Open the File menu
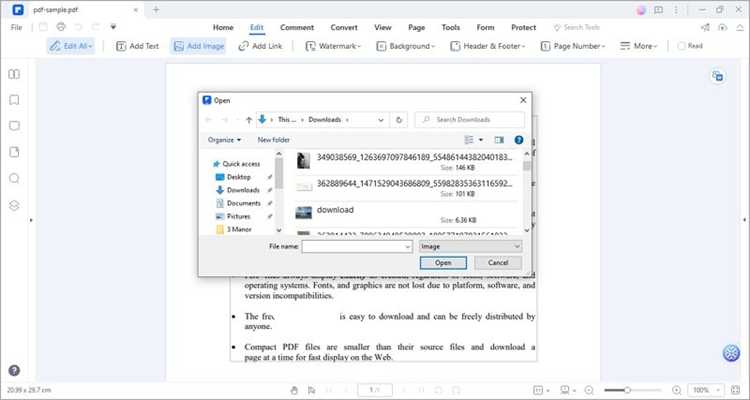 pos(16,27)
